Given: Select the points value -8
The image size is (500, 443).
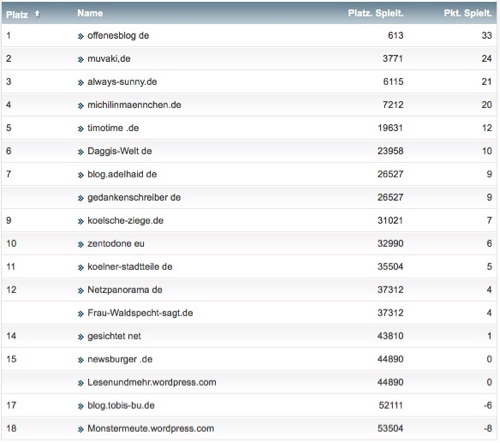Looking at the screenshot, I should click(x=488, y=428).
